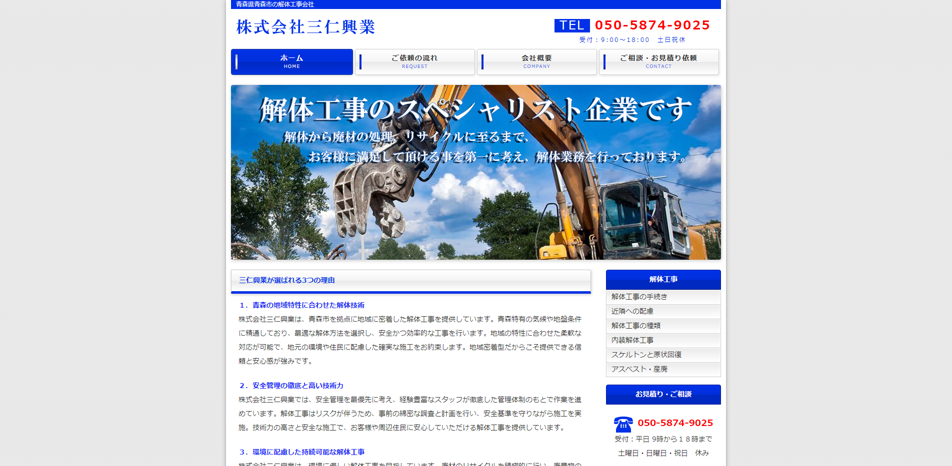952x466 pixels.
Task: Open the 近隣への配慮 sidebar link
Action: (633, 311)
